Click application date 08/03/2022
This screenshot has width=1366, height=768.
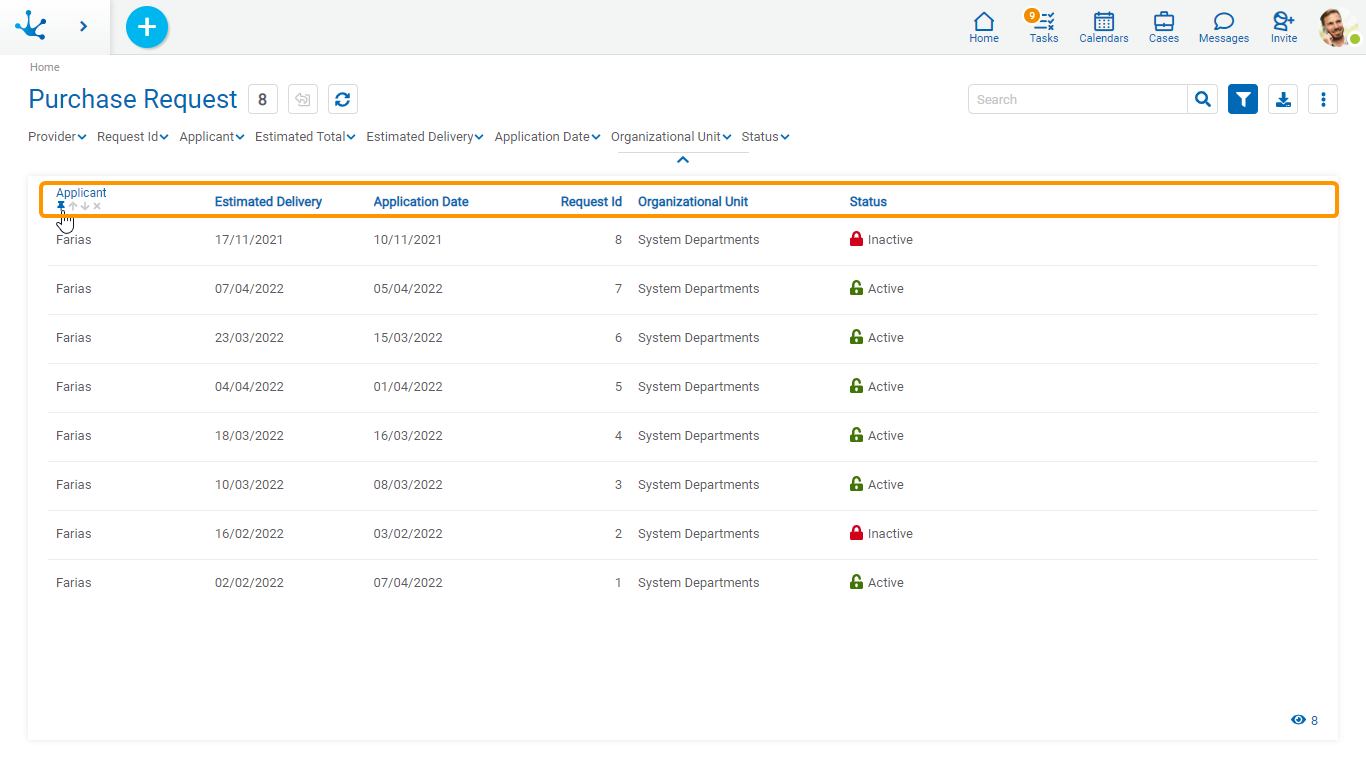pyautogui.click(x=408, y=485)
